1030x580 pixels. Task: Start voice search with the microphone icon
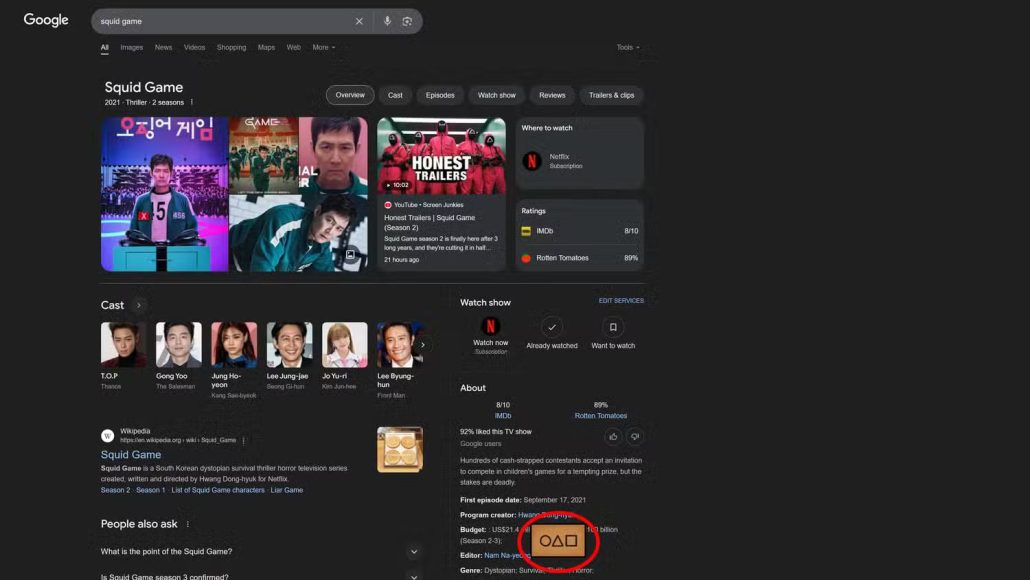pyautogui.click(x=387, y=21)
